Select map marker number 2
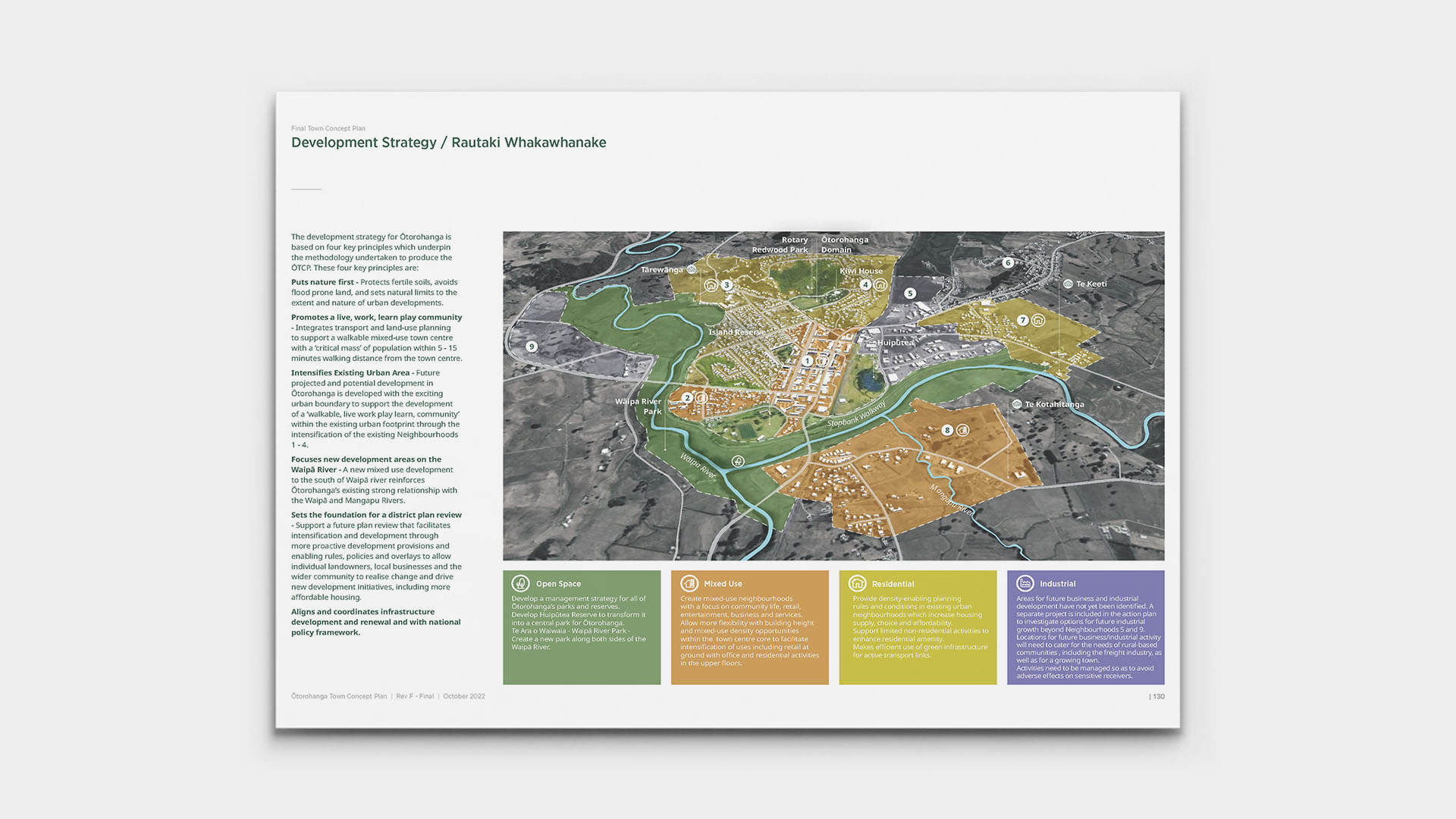The width and height of the screenshot is (1456, 819). [688, 397]
